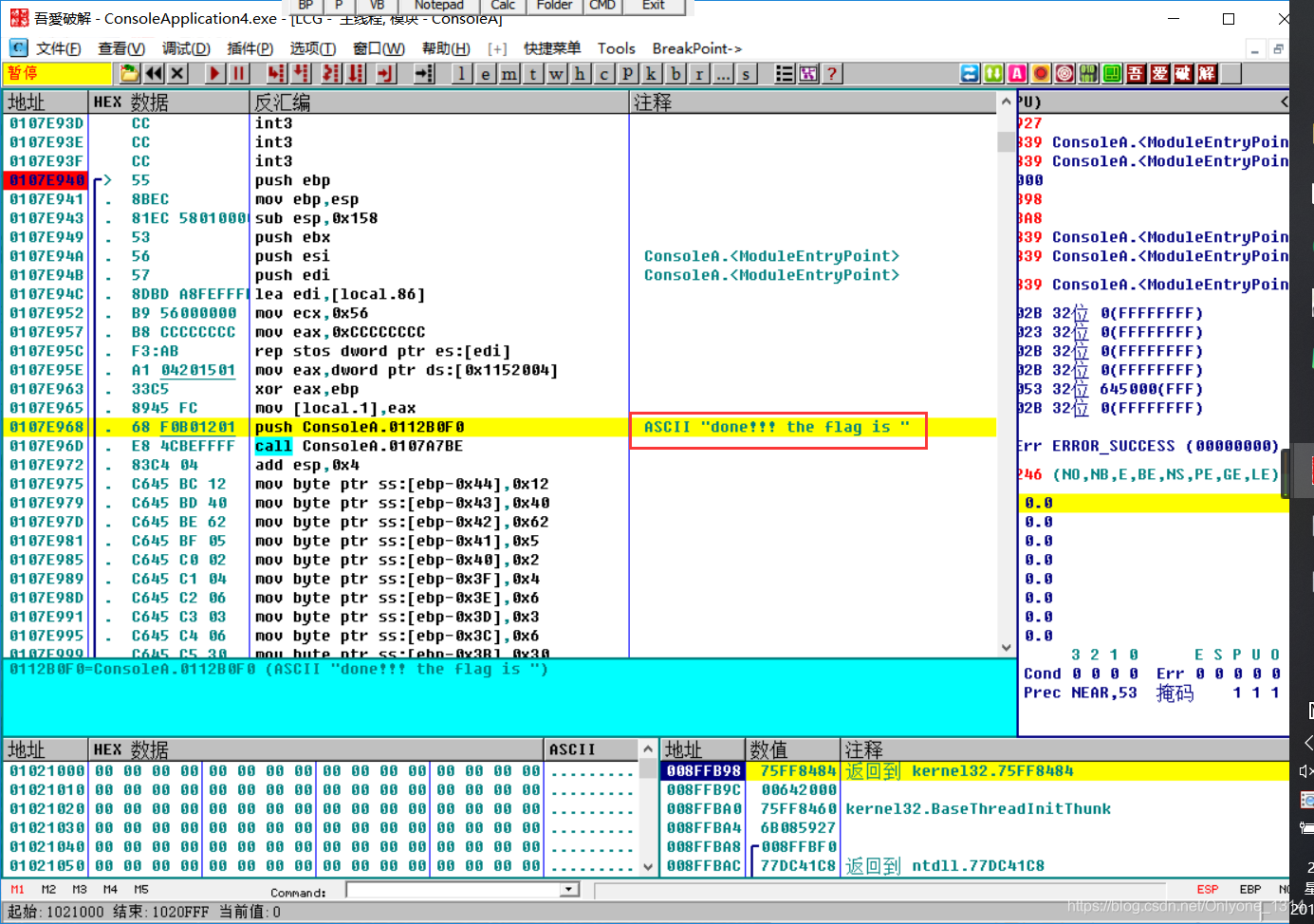Open source with the 's' button
Viewport: 1314px width, 924px height.
pos(747,73)
